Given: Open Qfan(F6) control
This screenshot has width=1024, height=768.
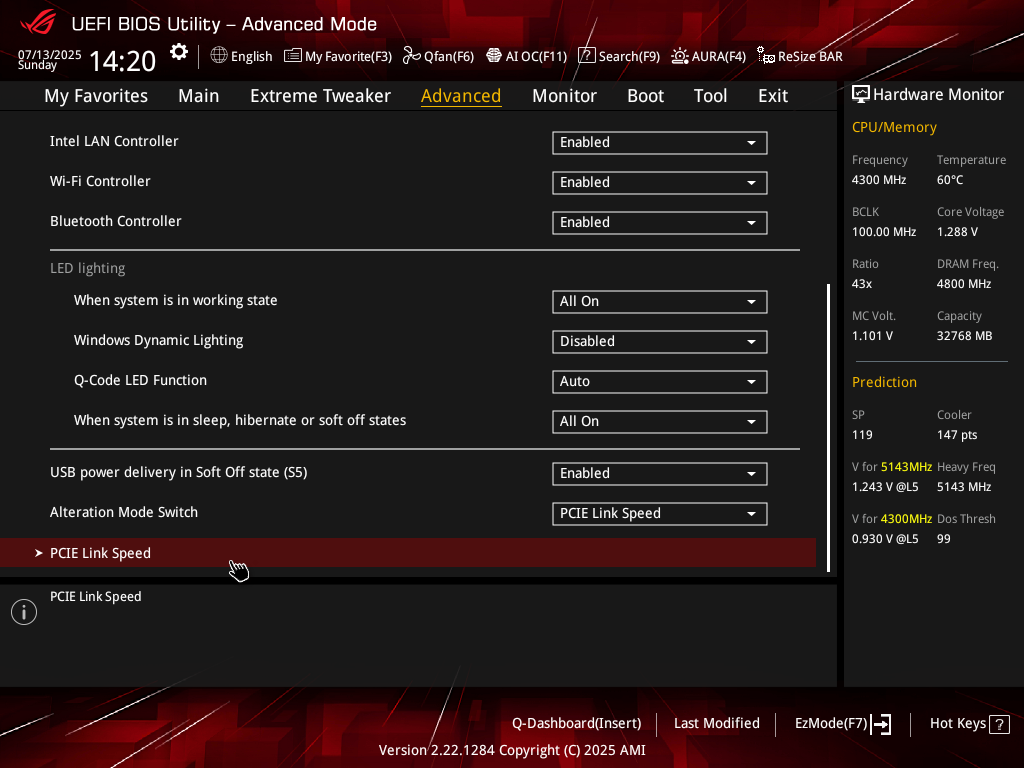Looking at the screenshot, I should pos(438,56).
